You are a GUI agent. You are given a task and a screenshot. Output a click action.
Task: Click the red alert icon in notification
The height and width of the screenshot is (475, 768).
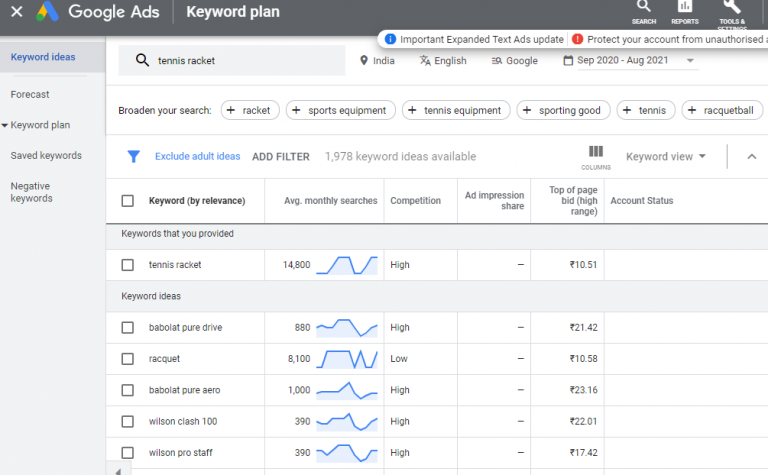pos(577,39)
